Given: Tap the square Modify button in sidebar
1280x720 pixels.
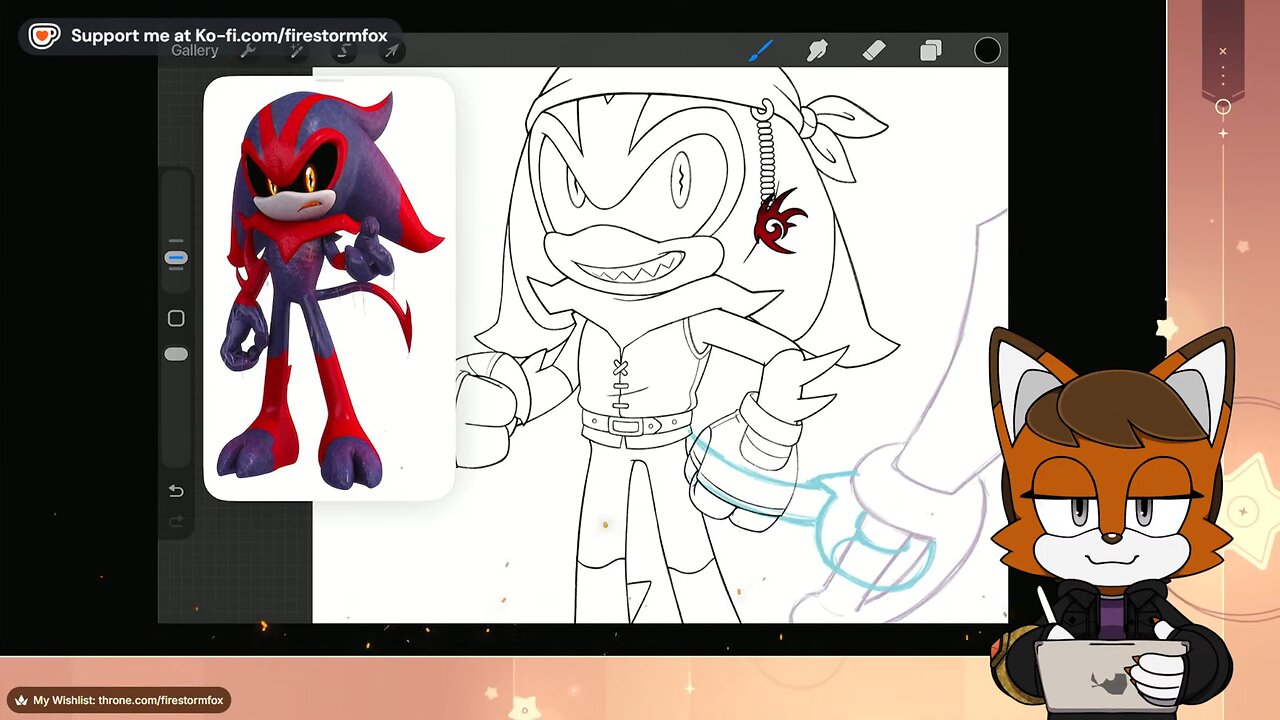Looking at the screenshot, I should [x=176, y=318].
